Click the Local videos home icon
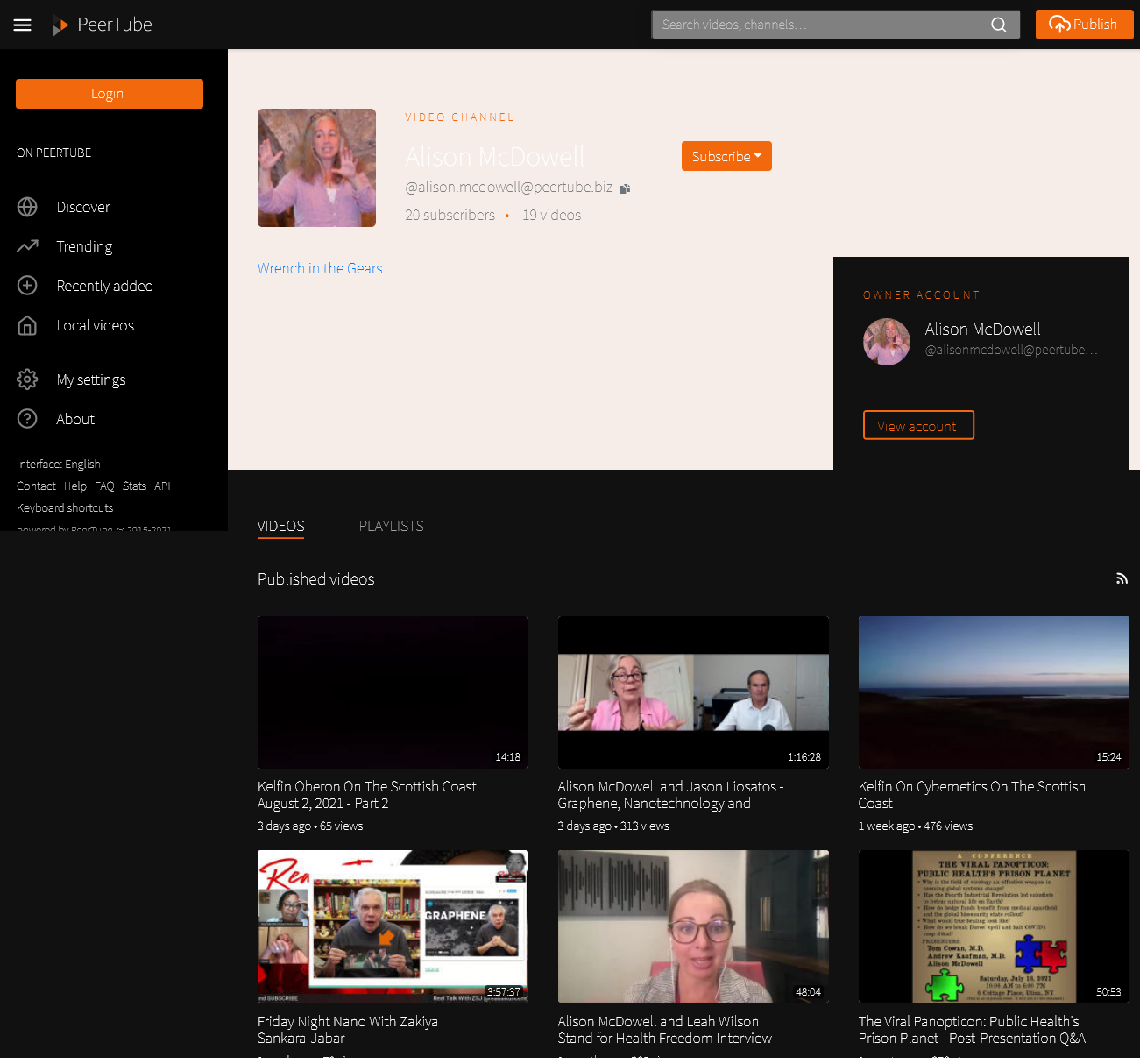 coord(27,325)
